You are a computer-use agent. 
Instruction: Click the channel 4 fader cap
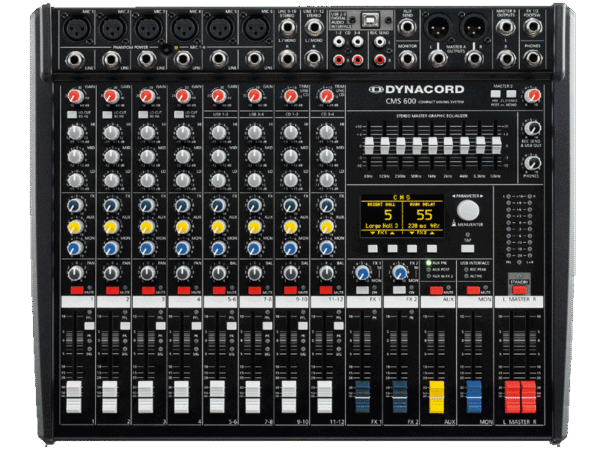pyautogui.click(x=181, y=396)
